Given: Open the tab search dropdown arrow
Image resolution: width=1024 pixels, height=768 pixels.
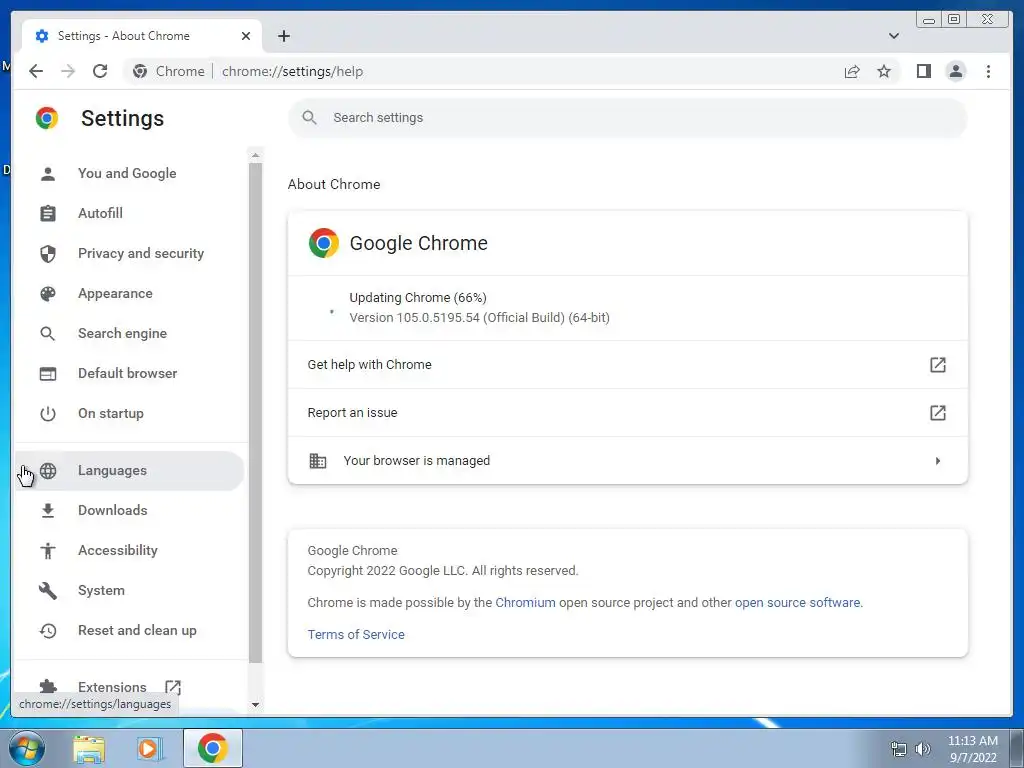Looking at the screenshot, I should coord(893,36).
